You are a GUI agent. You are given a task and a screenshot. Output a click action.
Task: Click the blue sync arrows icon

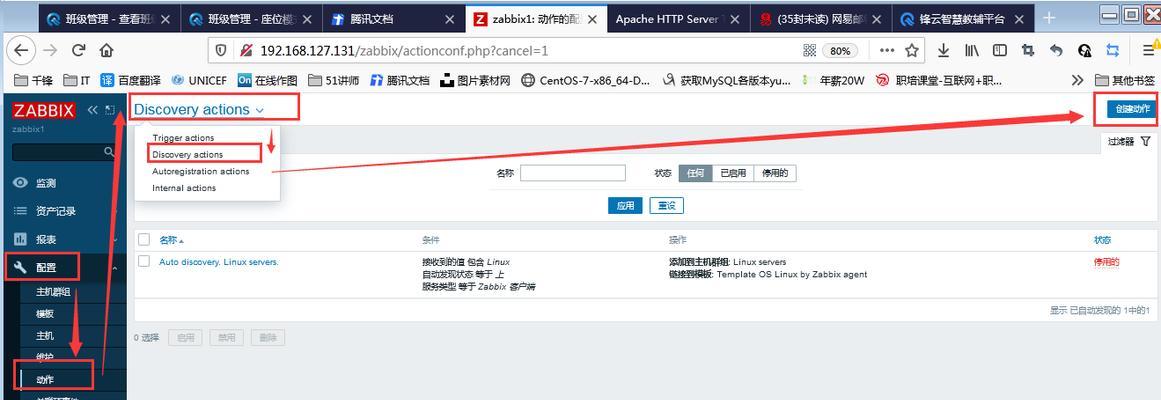[x=1112, y=50]
